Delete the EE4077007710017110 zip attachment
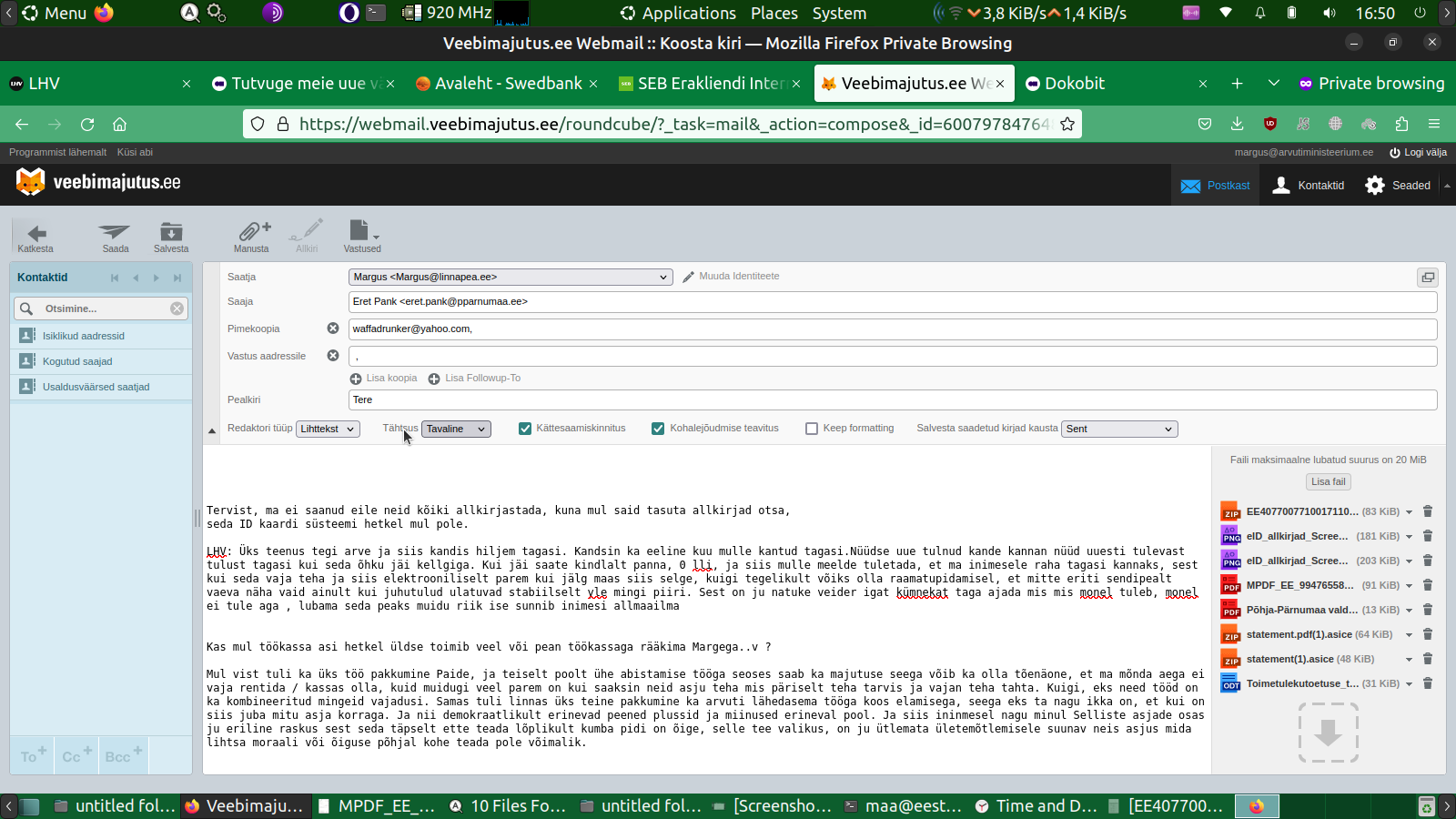The width and height of the screenshot is (1456, 819). [x=1428, y=511]
